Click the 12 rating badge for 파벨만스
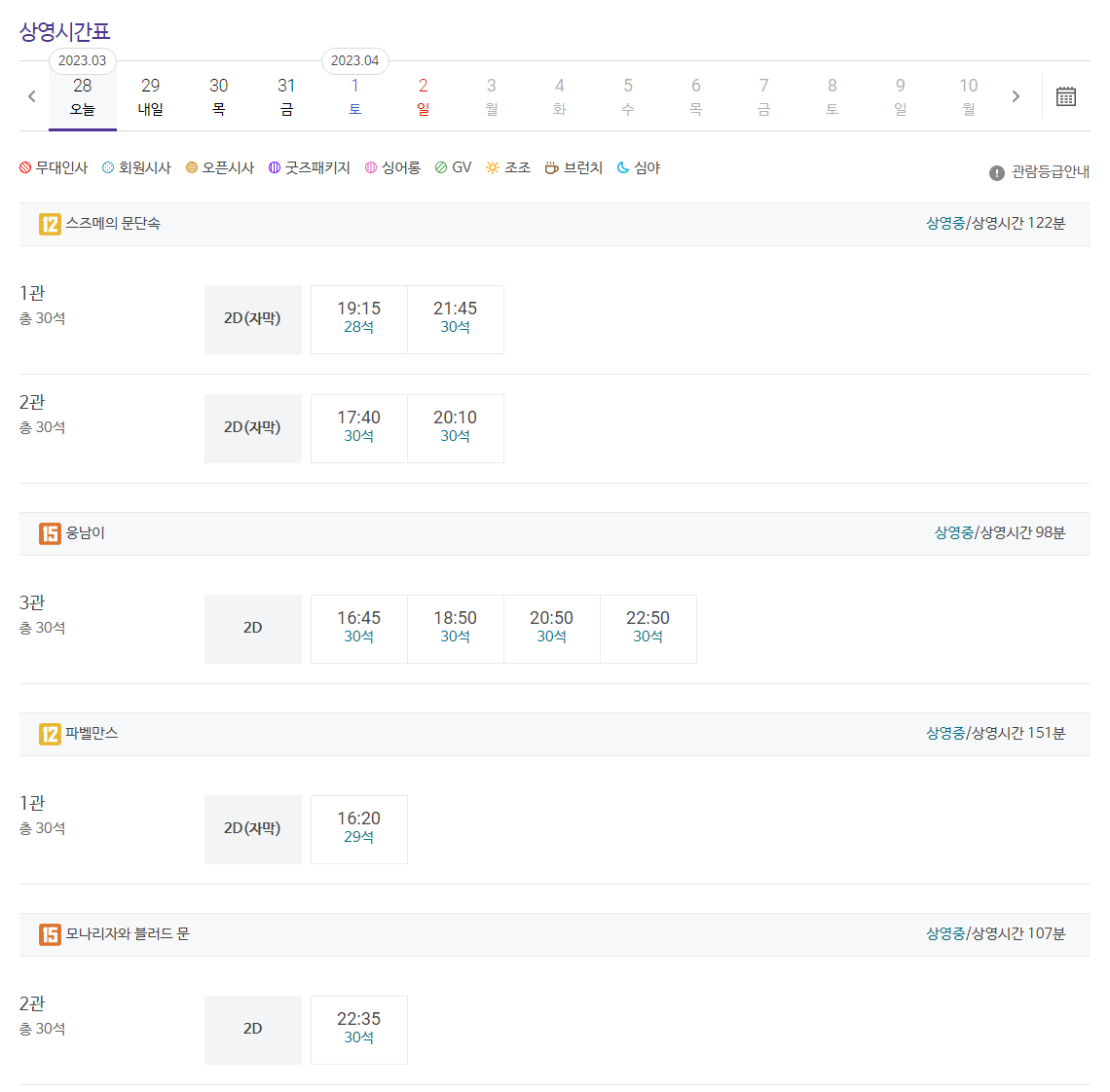Screen dimensions: 1110x1092 coord(50,734)
